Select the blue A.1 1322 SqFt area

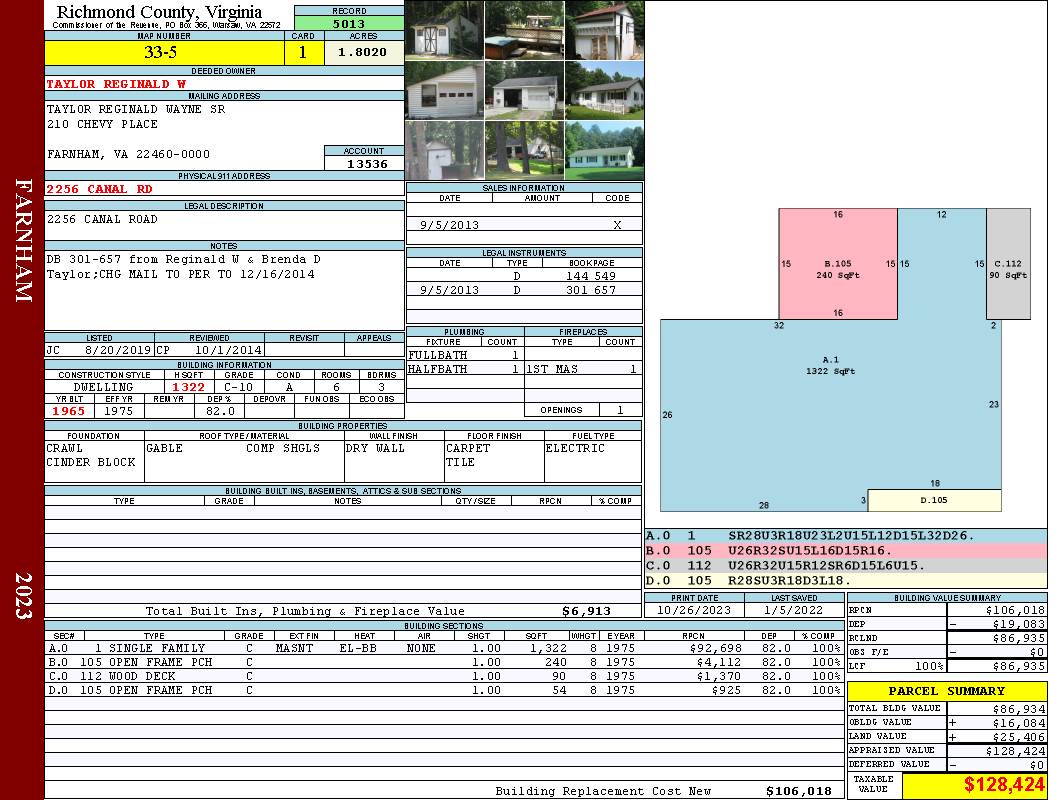click(830, 400)
